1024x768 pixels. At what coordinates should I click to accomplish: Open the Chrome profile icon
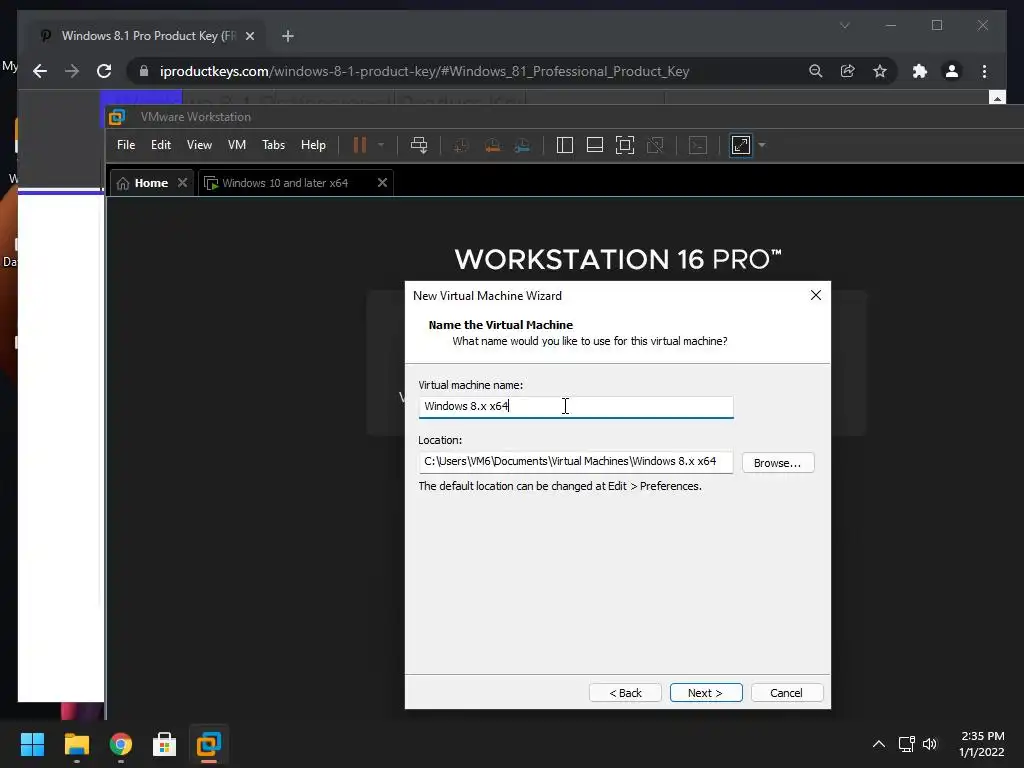pos(952,71)
